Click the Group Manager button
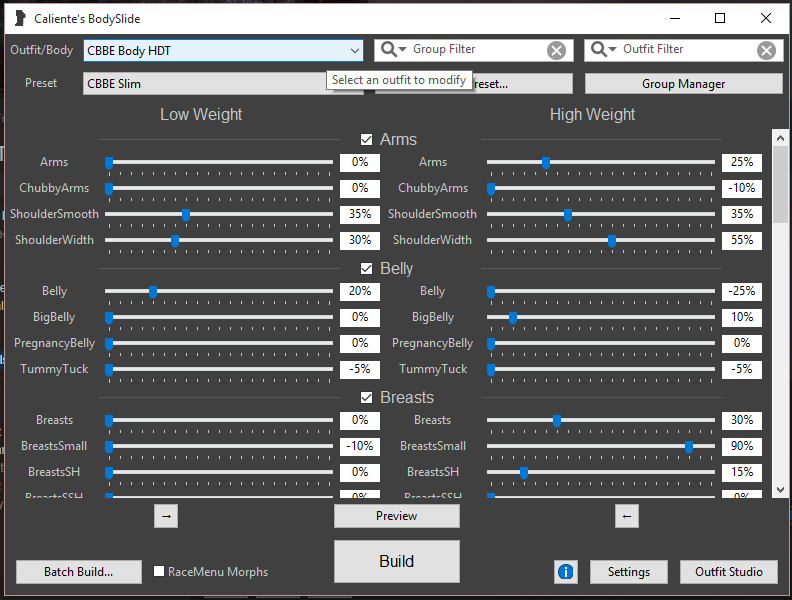 click(683, 84)
